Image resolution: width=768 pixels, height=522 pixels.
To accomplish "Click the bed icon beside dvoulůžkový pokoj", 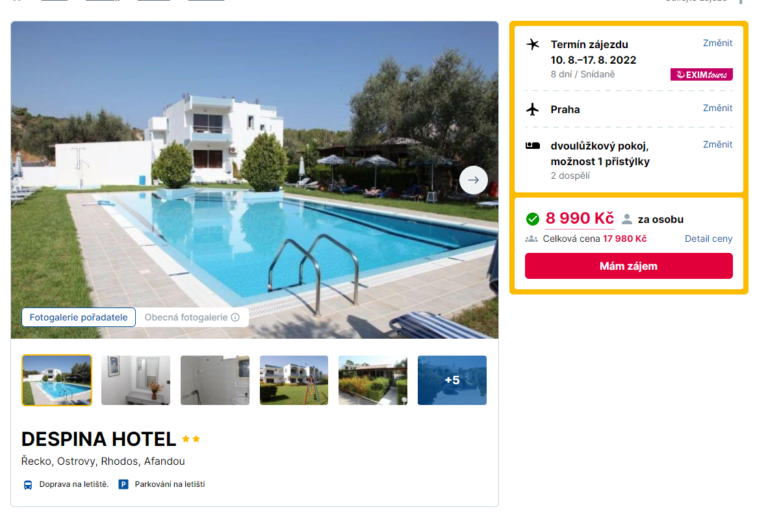I will coord(532,145).
